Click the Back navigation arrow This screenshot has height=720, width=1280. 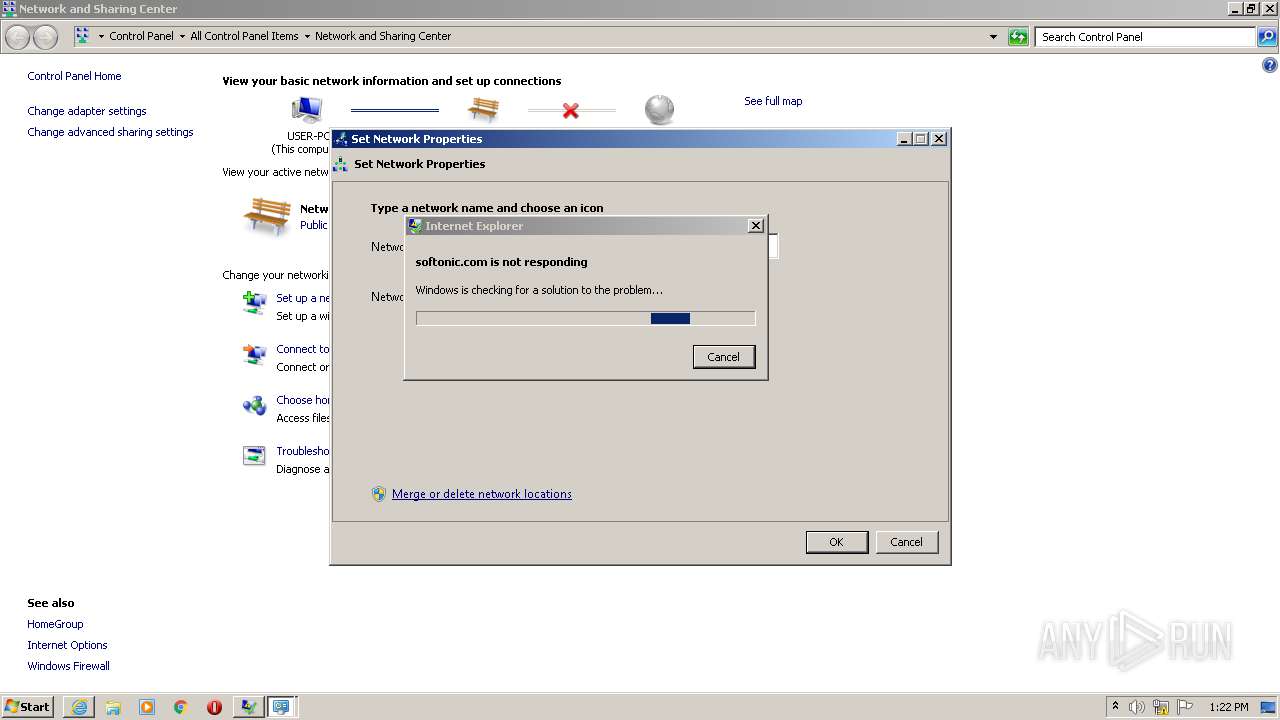(17, 37)
